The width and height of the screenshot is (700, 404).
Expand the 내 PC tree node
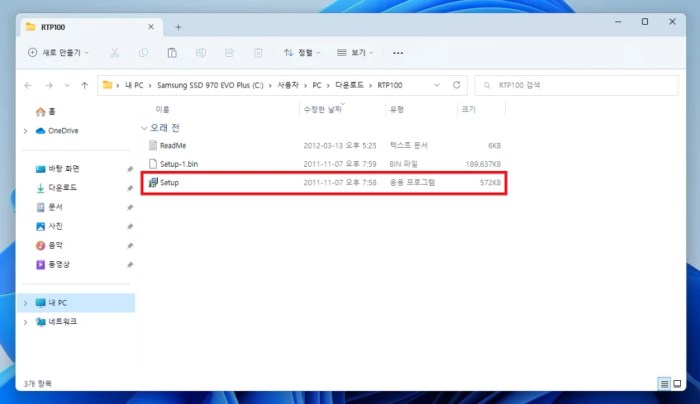pos(25,303)
